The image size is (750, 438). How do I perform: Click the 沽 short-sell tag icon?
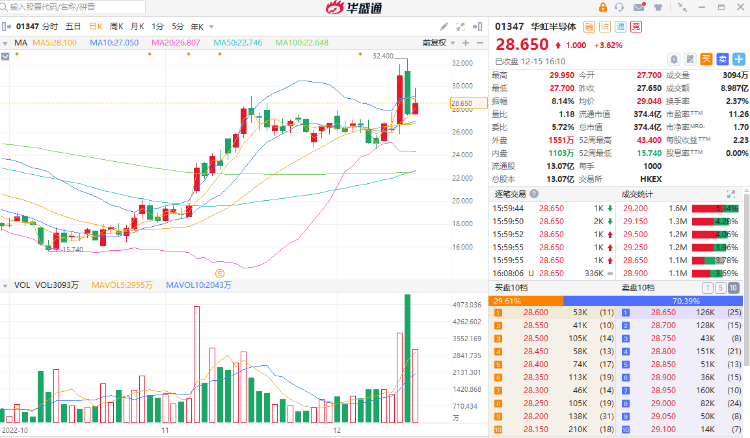coord(605,27)
